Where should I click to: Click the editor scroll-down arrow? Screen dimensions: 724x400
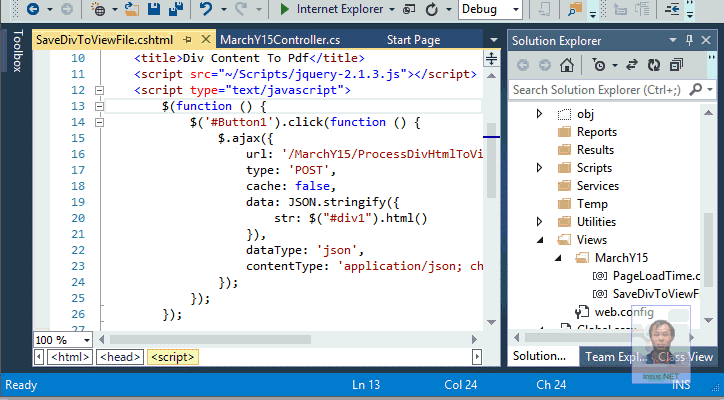pos(491,322)
